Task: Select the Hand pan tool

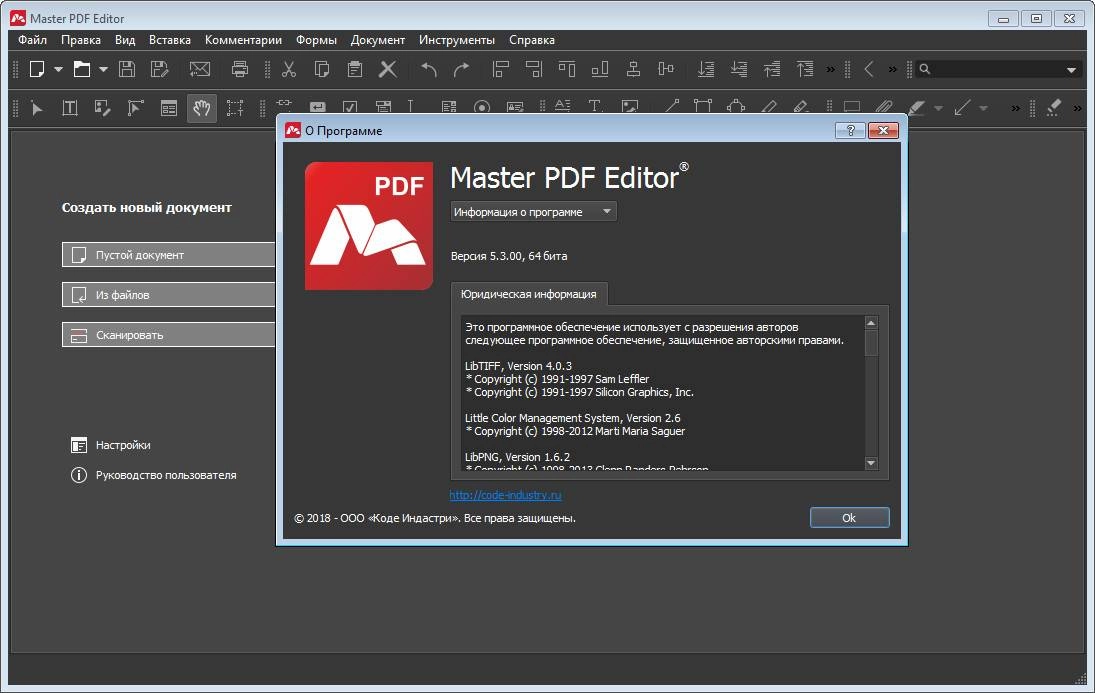Action: pos(202,108)
